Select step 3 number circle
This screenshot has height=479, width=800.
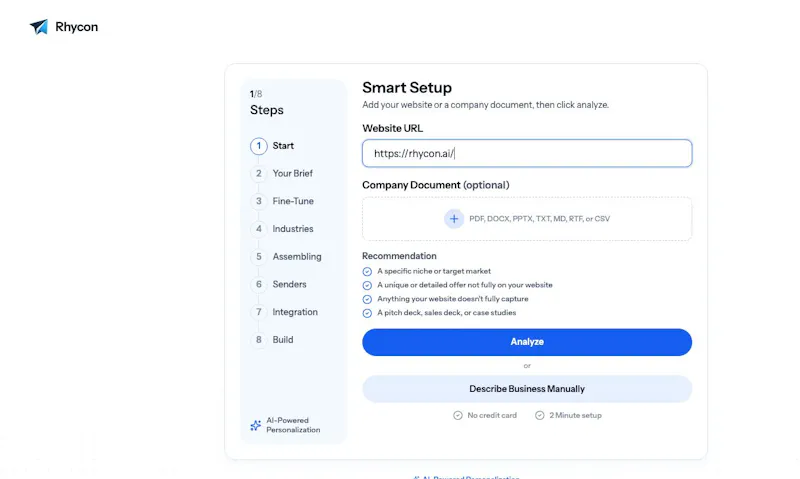pyautogui.click(x=259, y=201)
